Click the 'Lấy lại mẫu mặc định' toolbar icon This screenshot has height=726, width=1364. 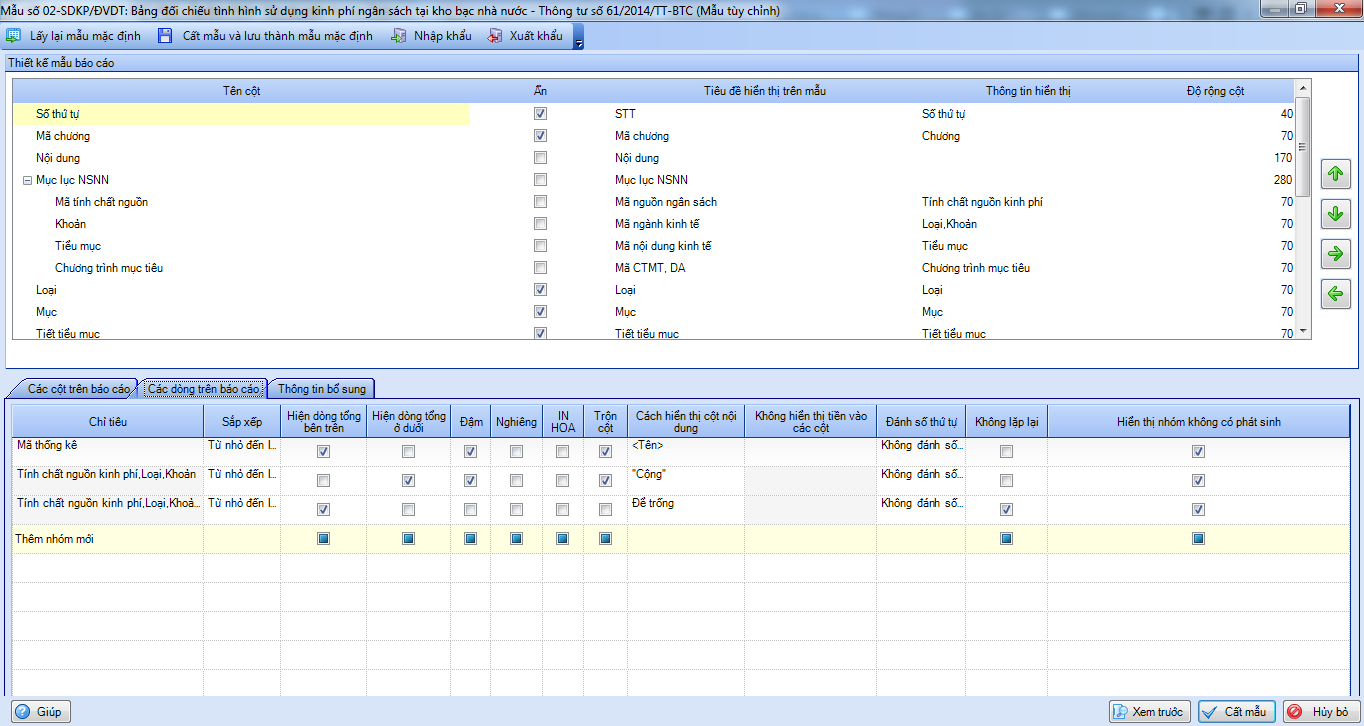click(x=13, y=36)
